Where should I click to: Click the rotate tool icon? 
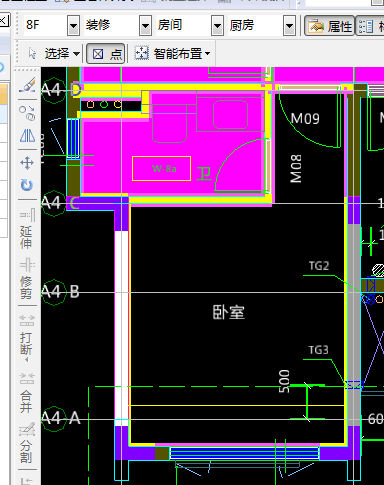click(x=27, y=185)
